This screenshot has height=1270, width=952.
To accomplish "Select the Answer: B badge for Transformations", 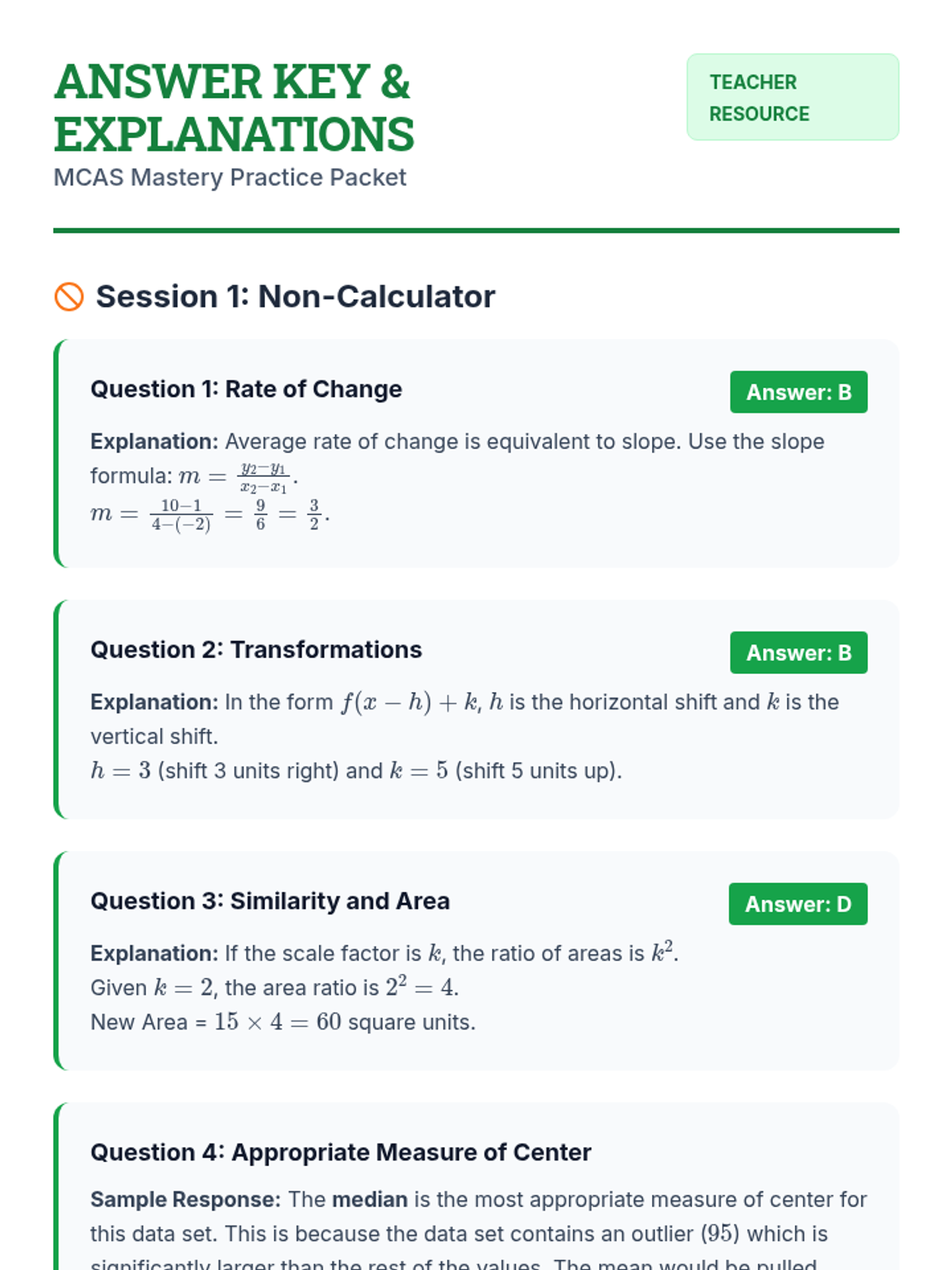I will [x=798, y=652].
